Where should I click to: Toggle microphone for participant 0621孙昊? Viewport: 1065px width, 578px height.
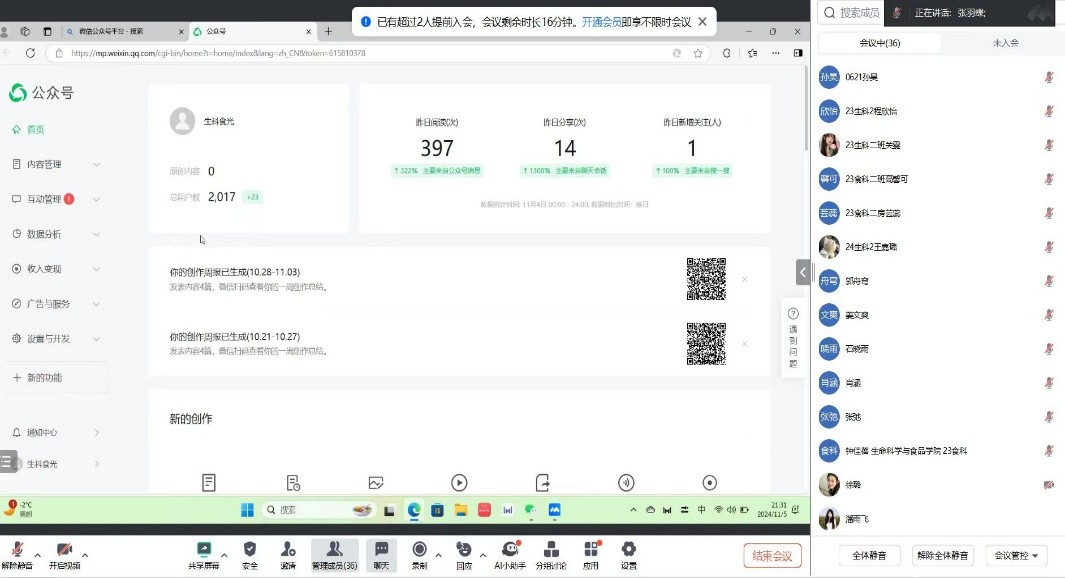(1049, 77)
